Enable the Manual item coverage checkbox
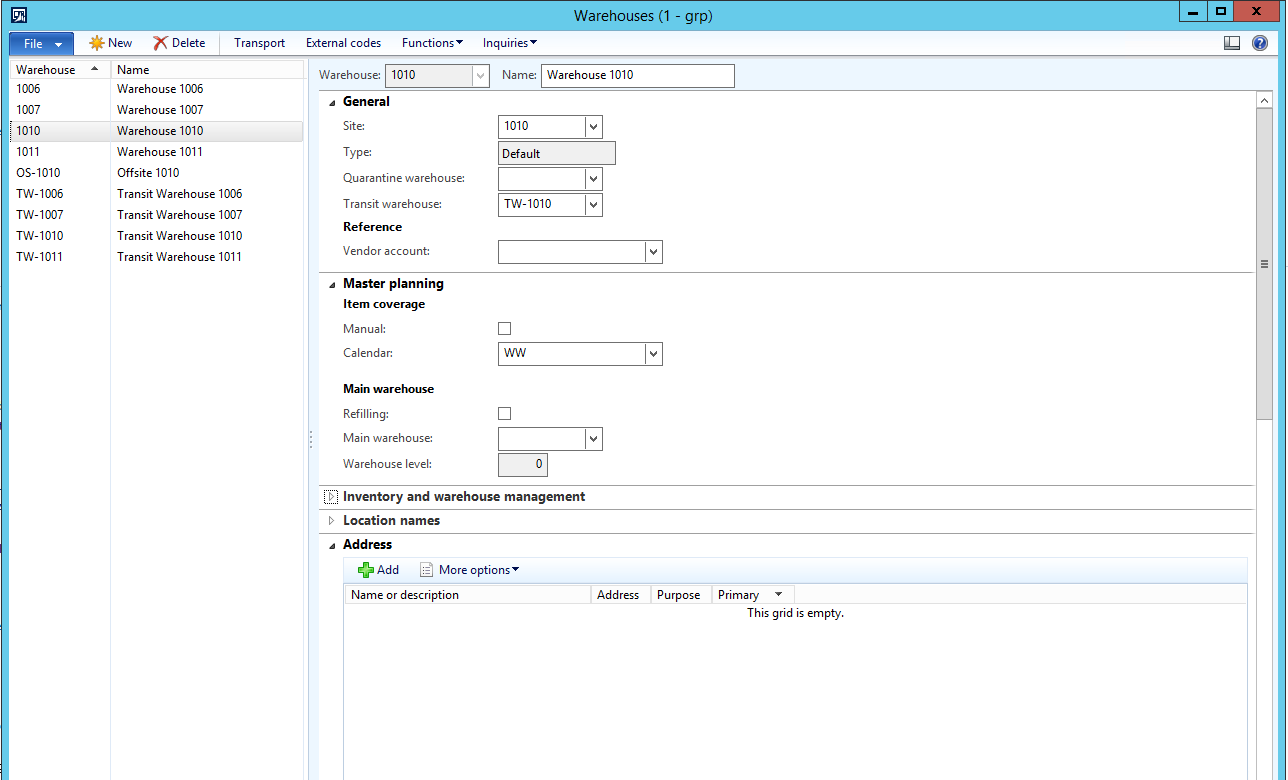This screenshot has height=780, width=1288. 504,328
